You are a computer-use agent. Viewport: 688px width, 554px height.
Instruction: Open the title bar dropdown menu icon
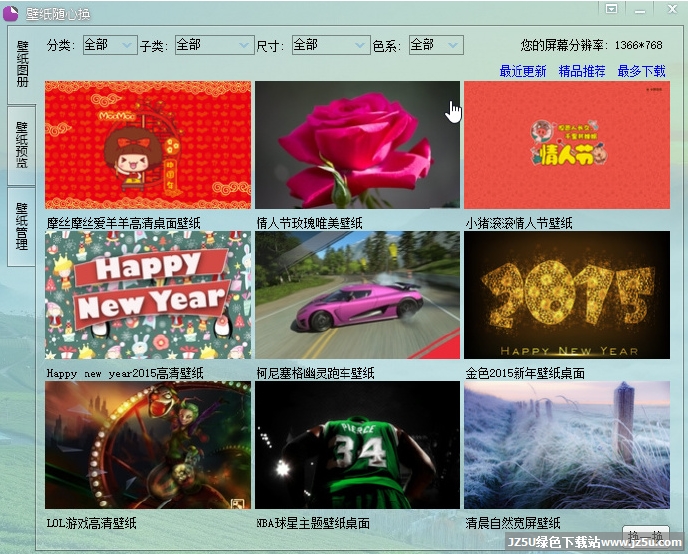pyautogui.click(x=611, y=9)
